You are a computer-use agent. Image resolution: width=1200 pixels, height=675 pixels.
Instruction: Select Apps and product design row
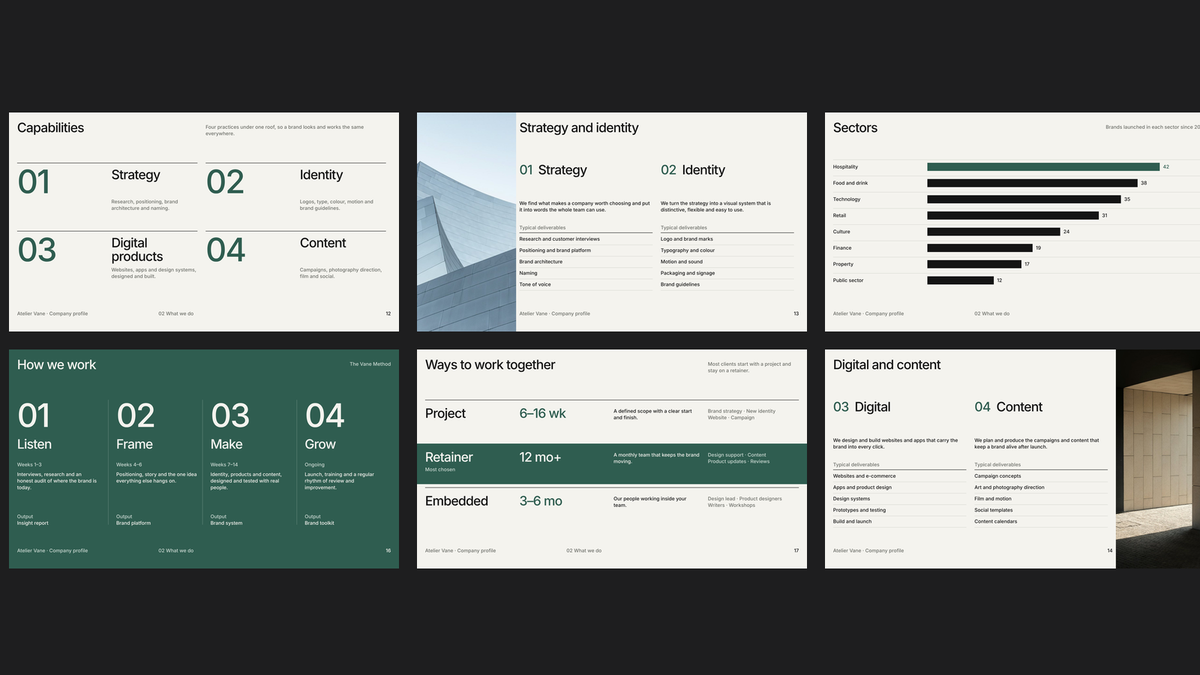click(900, 487)
